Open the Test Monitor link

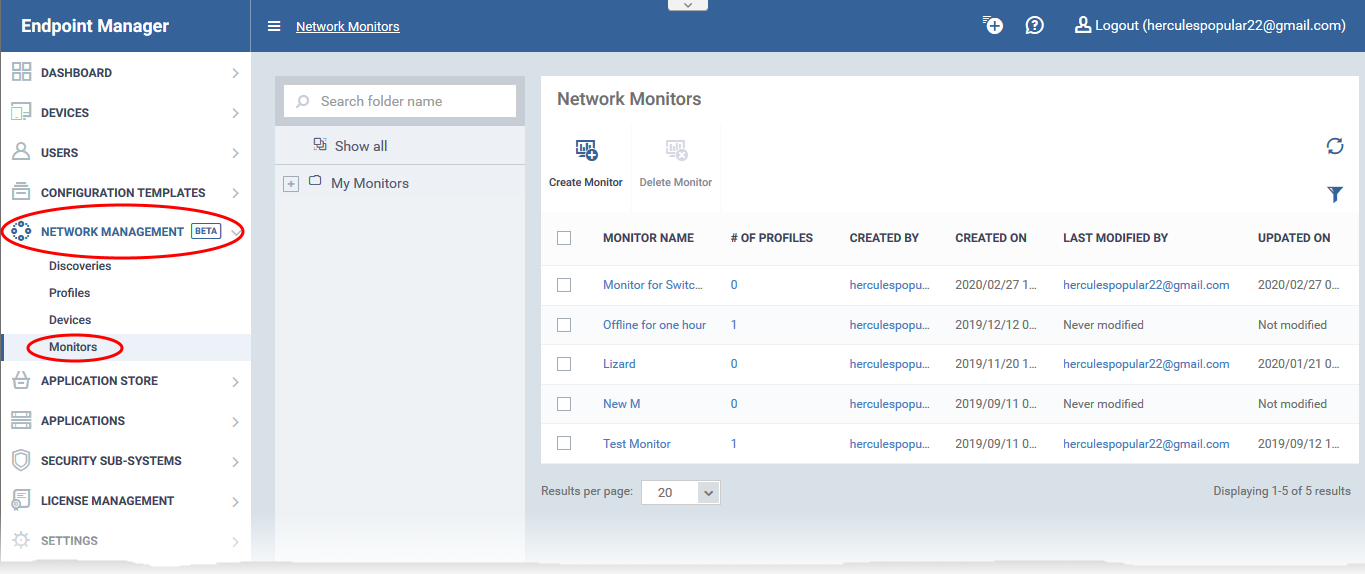pos(637,443)
